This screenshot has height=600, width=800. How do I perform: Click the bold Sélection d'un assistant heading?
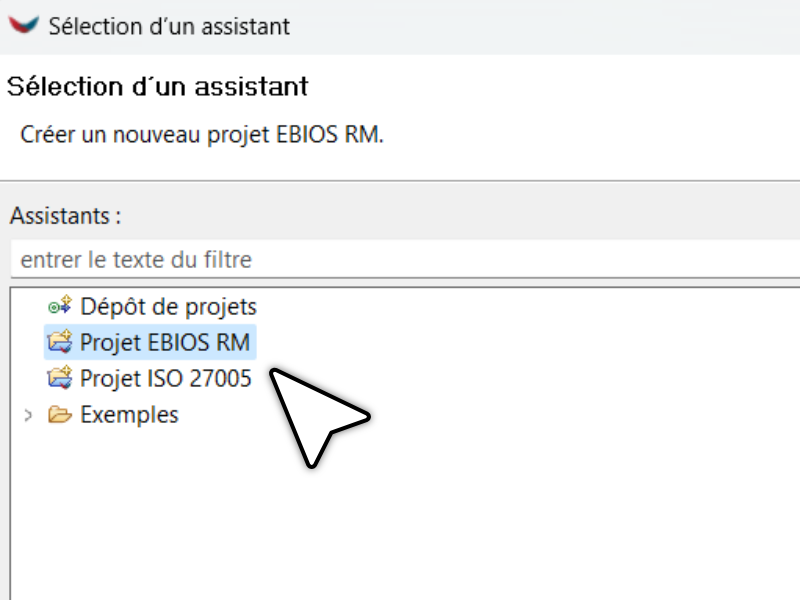click(x=157, y=86)
